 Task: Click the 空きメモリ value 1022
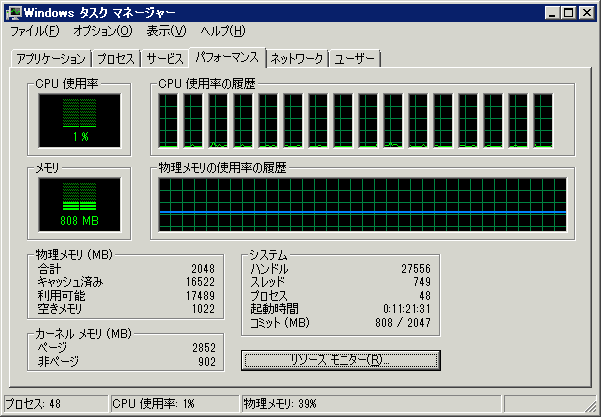203,309
